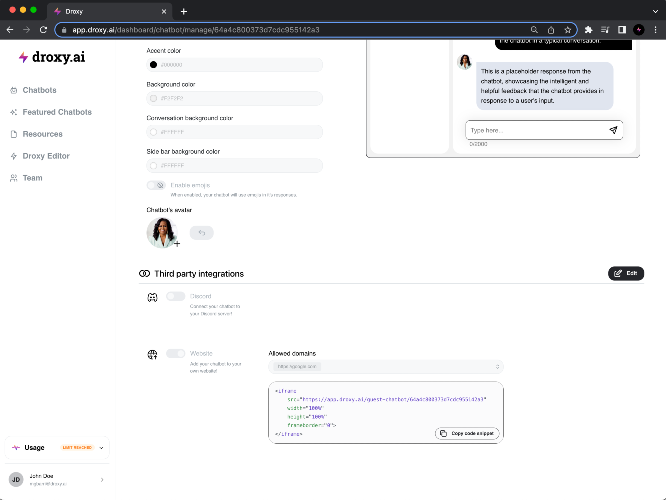Click the Side bar background color swatch

(153, 165)
